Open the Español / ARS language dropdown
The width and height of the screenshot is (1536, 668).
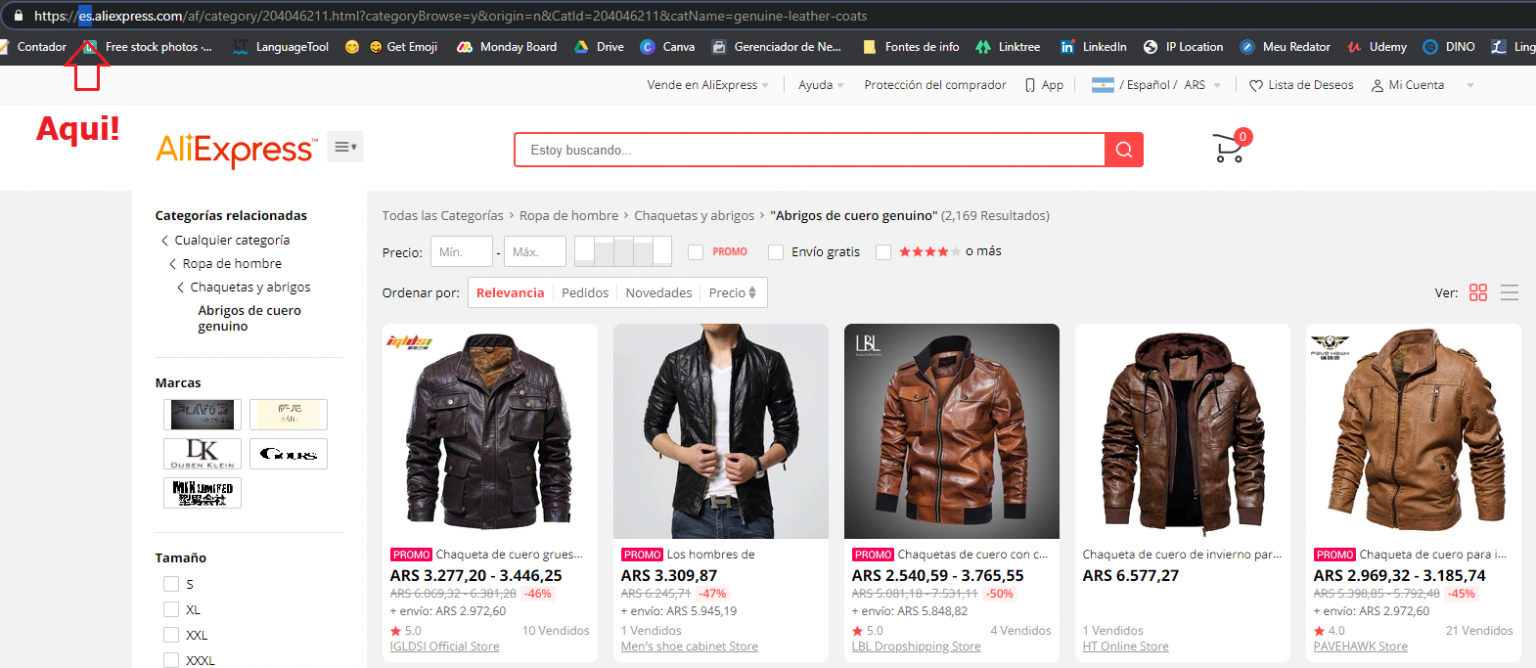pos(1150,85)
